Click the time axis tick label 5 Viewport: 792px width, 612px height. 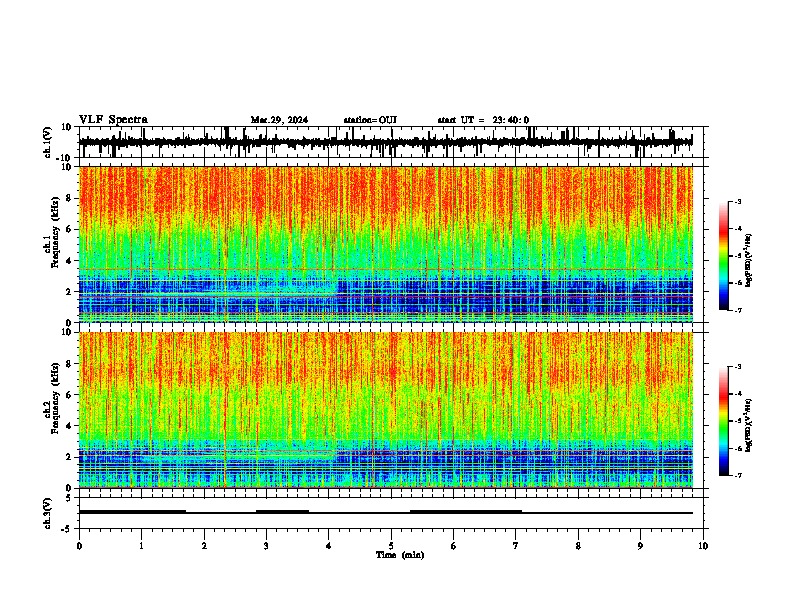(x=391, y=546)
